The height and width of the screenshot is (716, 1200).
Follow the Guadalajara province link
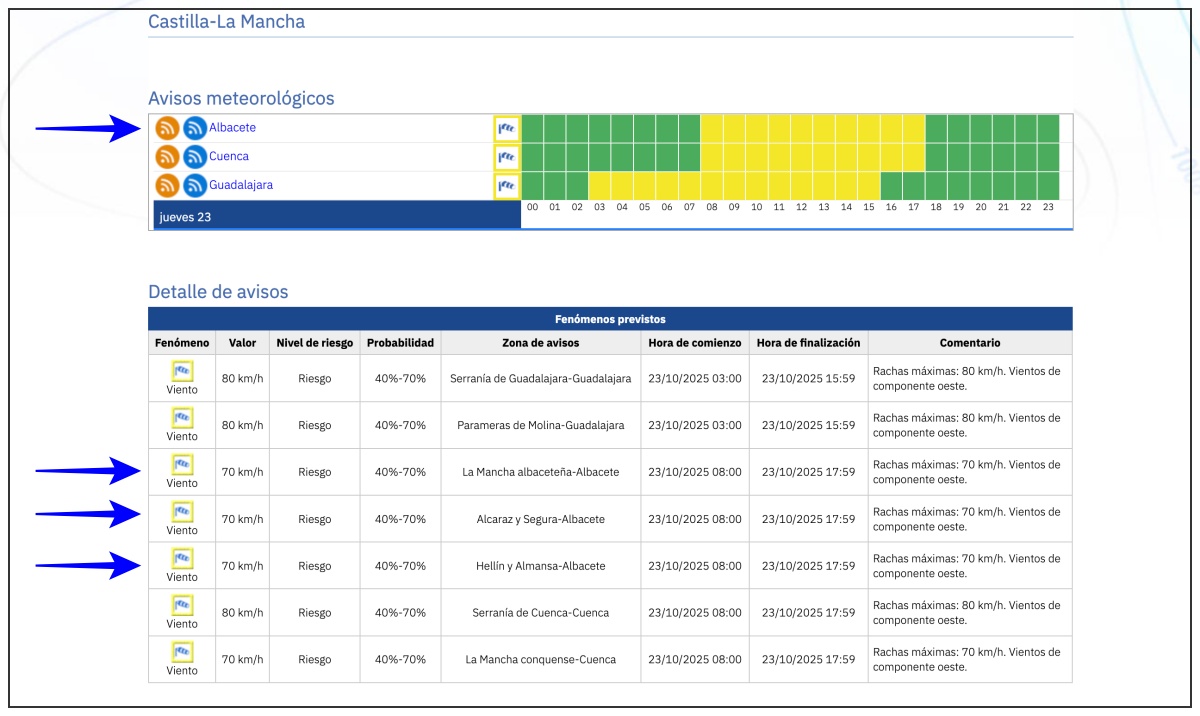pyautogui.click(x=241, y=185)
